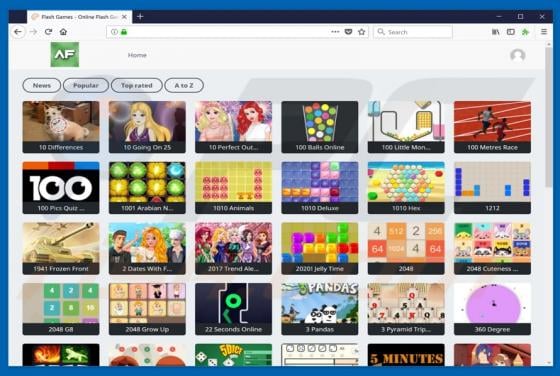This screenshot has height=376, width=560.
Task: Open the 1010 Deluxe game
Action: tap(320, 187)
